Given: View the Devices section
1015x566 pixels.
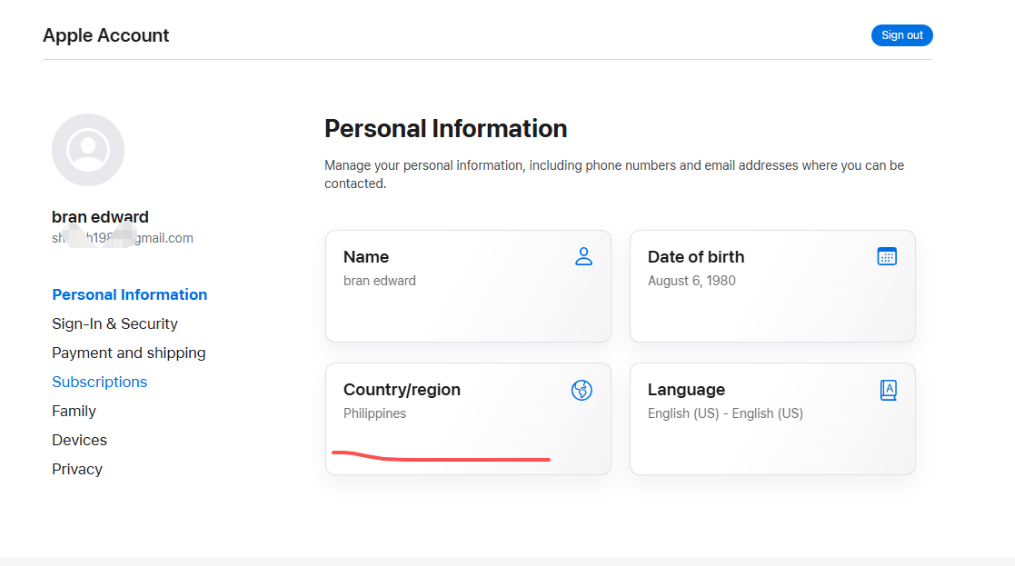Looking at the screenshot, I should (79, 440).
